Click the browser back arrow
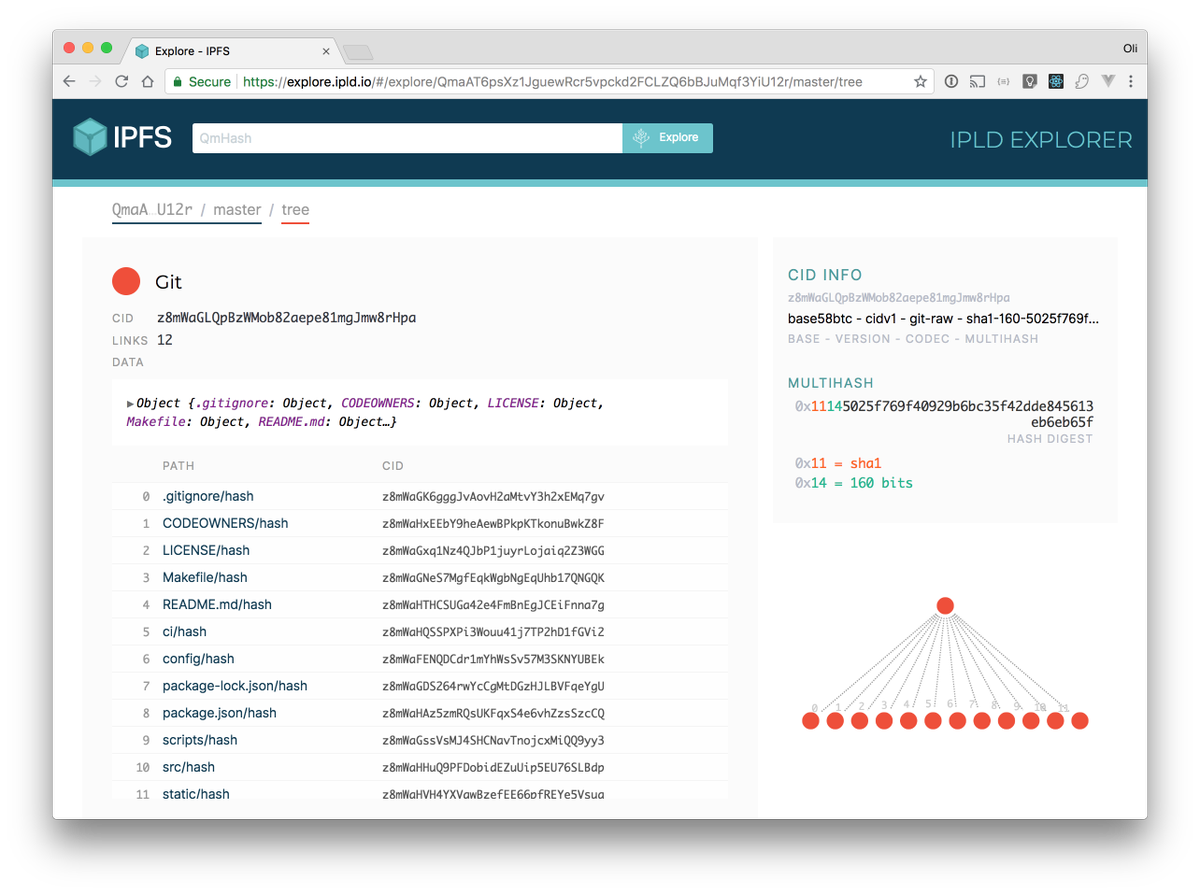1200x894 pixels. [69, 82]
